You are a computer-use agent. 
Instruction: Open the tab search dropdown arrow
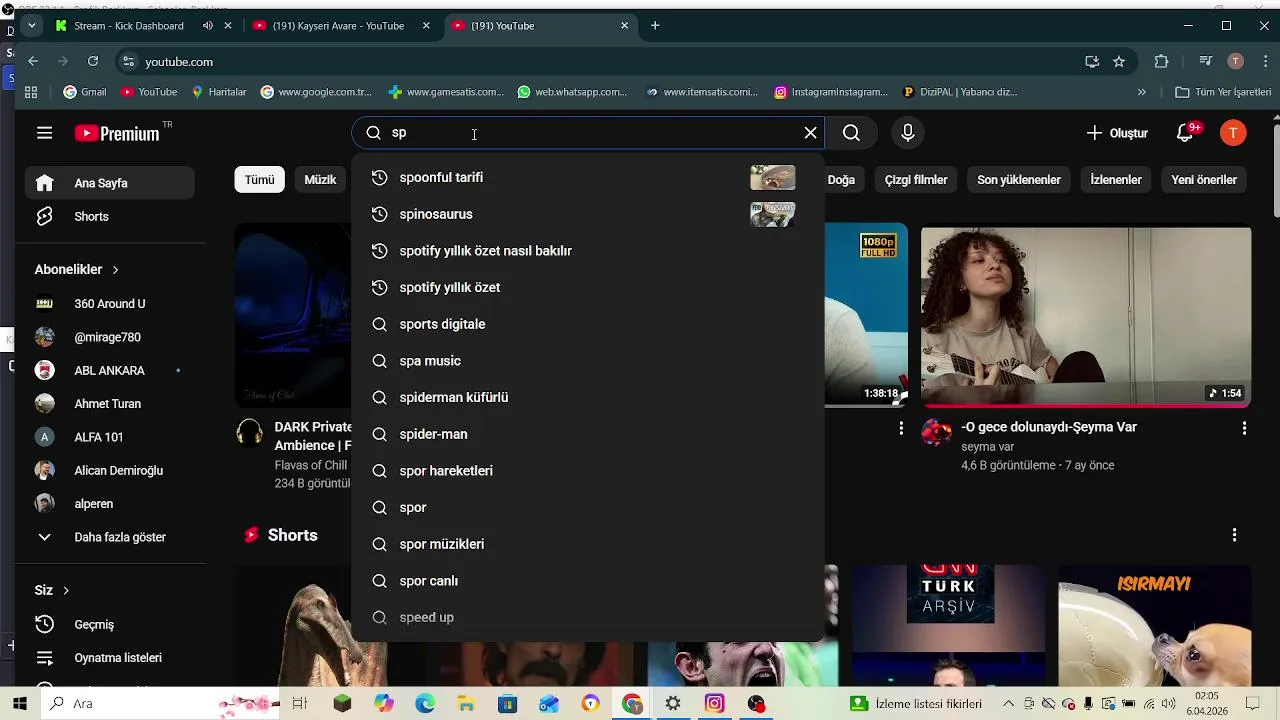pyautogui.click(x=33, y=26)
